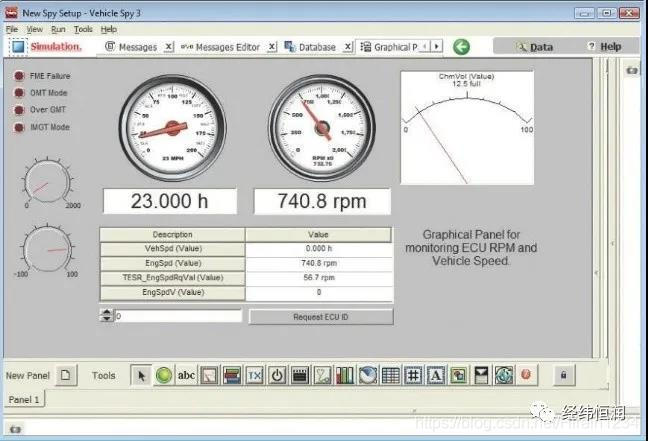Click the 0 to 2000 knob

pyautogui.click(x=48, y=183)
